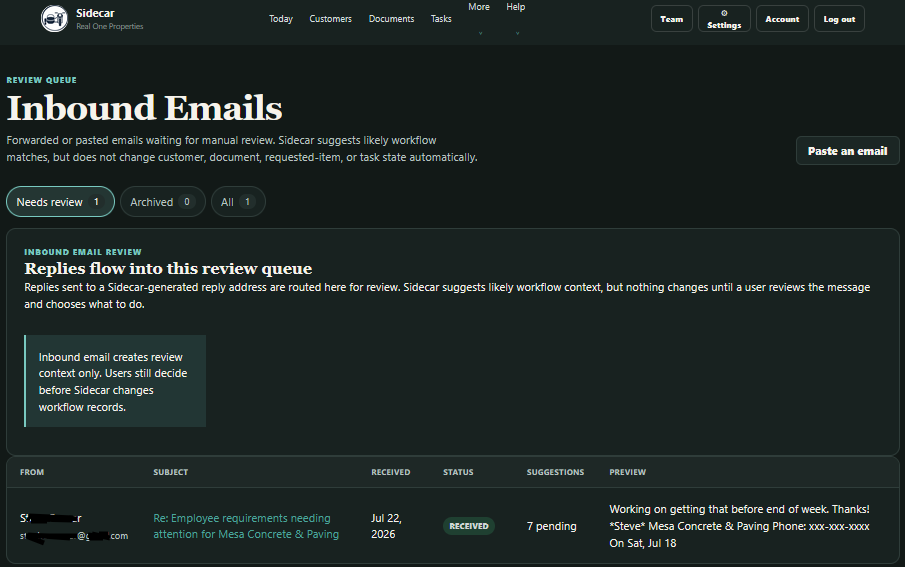
Task: Open the Account page
Action: tap(782, 19)
